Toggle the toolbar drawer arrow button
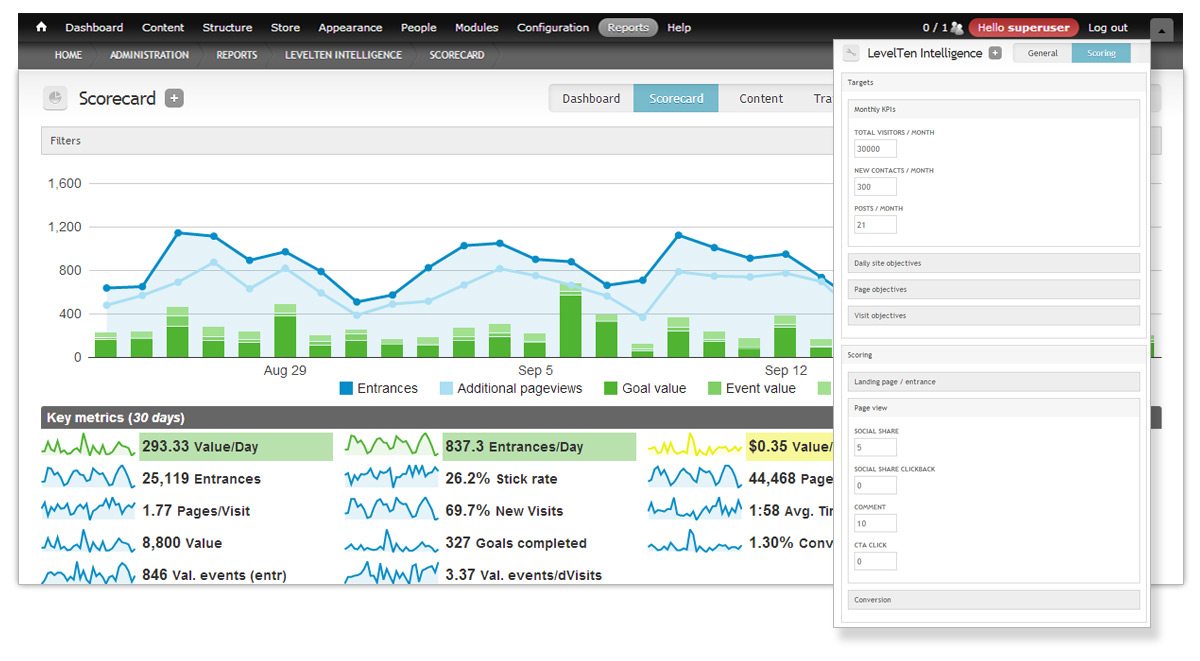This screenshot has width=1200, height=661. pyautogui.click(x=1161, y=29)
